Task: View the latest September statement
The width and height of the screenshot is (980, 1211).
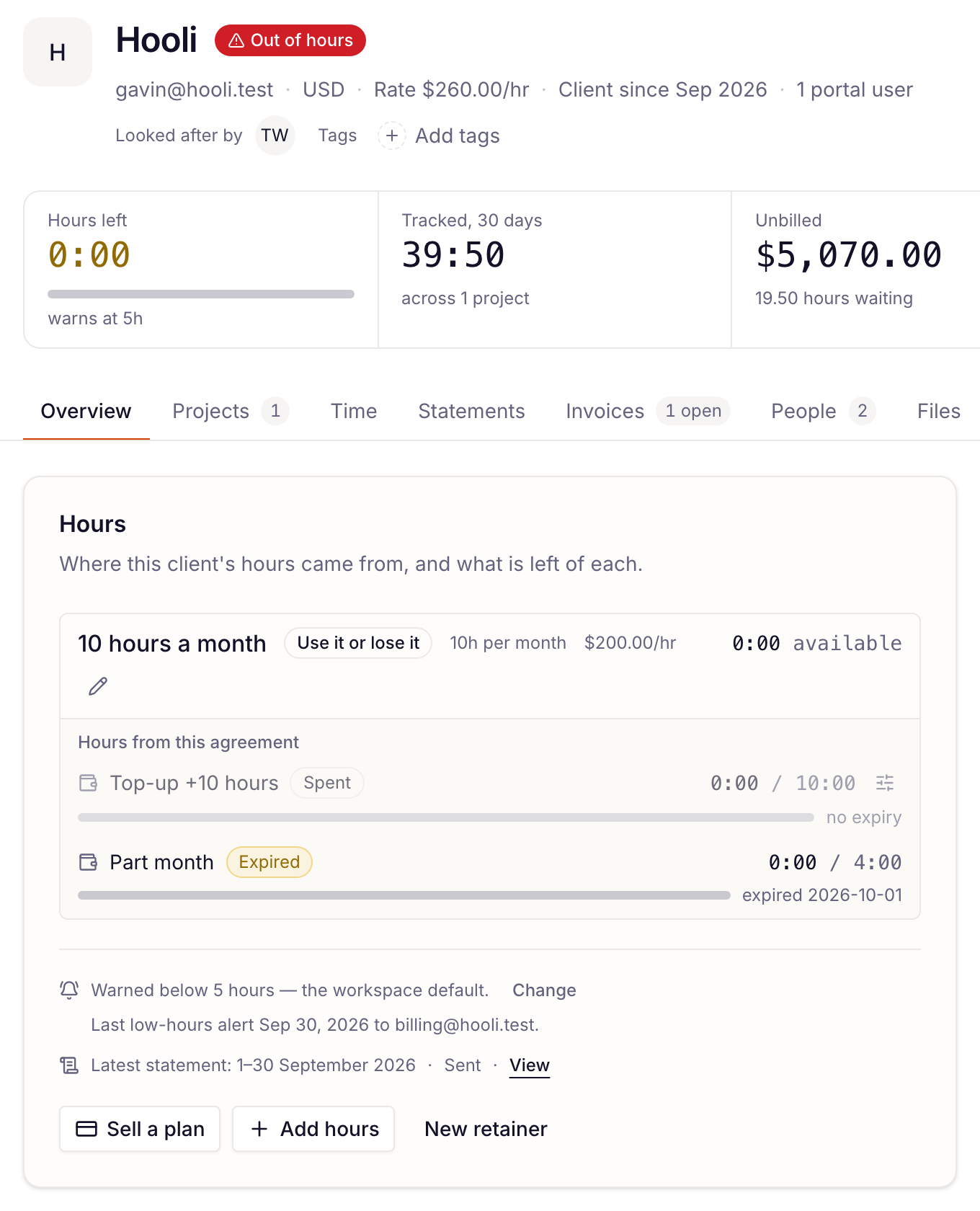Action: coord(530,1065)
